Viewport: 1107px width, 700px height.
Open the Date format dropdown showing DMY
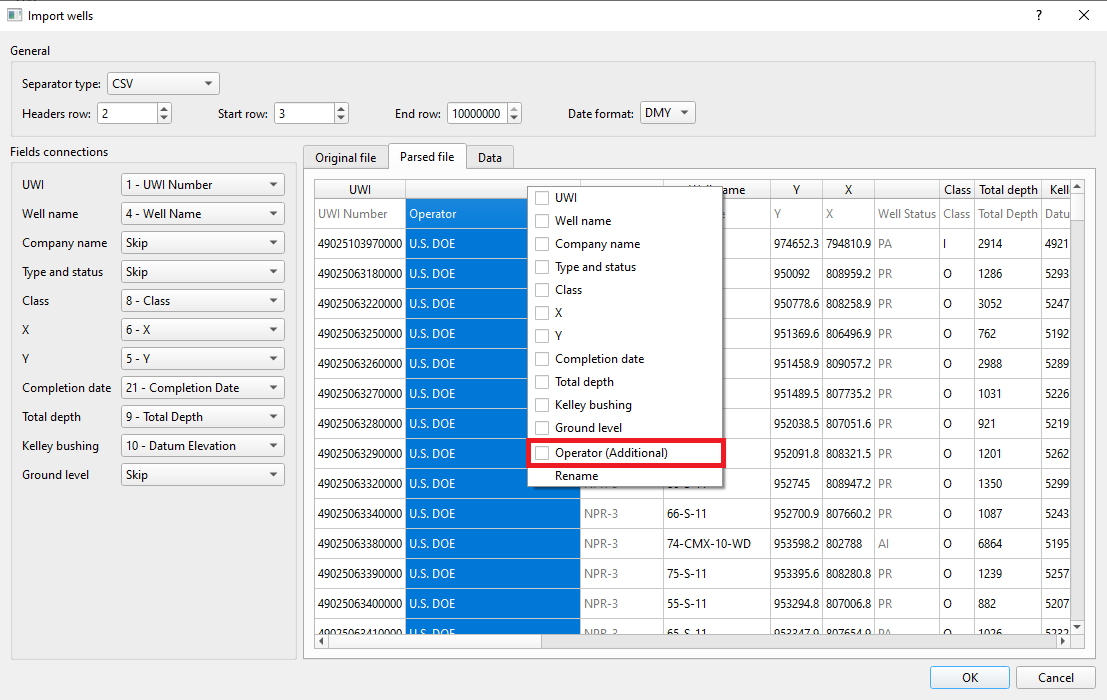667,112
